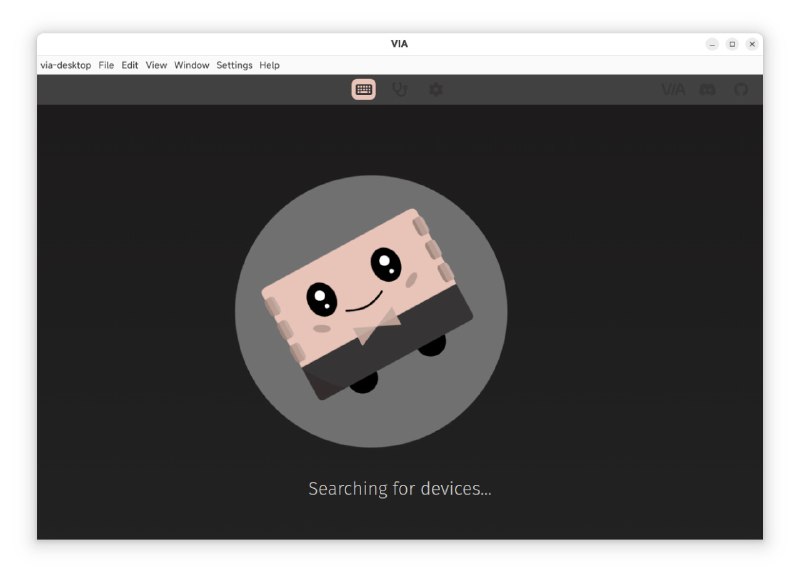Open the Key Tester stethoscope icon
This screenshot has width=800, height=580.
pos(399,90)
